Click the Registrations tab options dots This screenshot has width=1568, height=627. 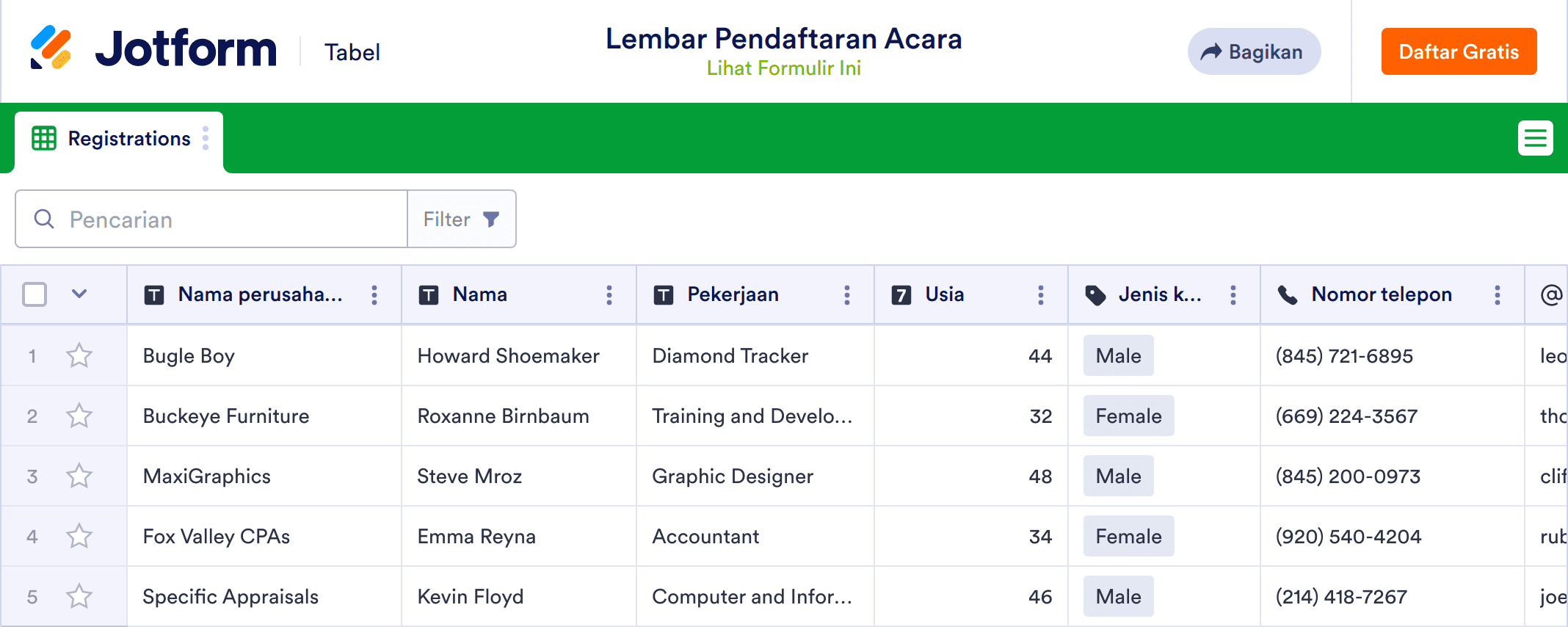[x=206, y=138]
